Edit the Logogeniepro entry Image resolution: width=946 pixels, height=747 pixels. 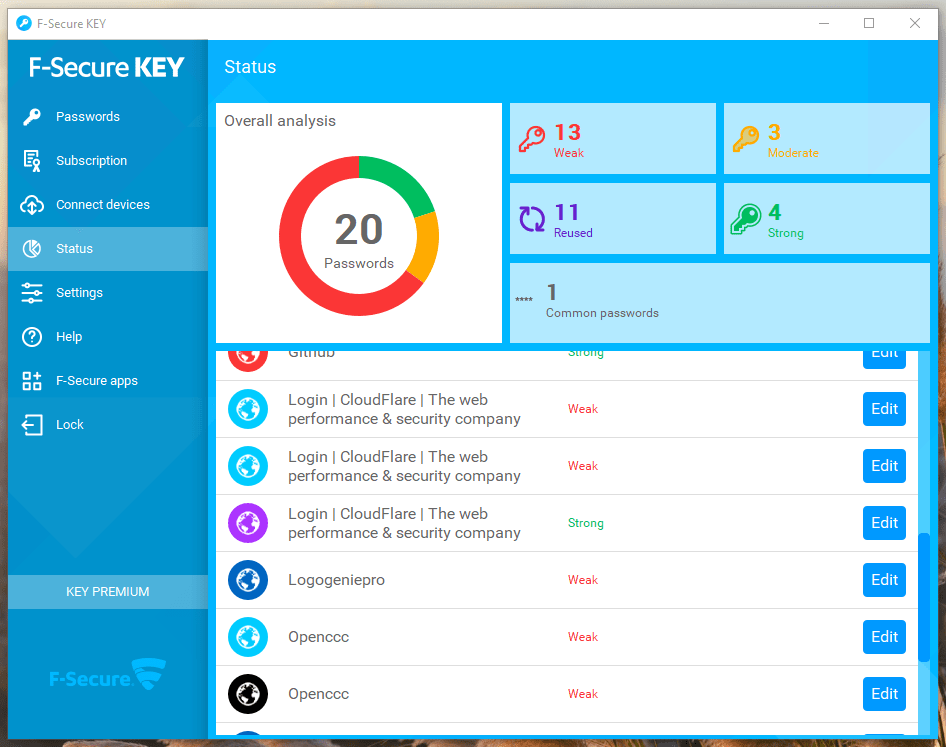click(884, 580)
